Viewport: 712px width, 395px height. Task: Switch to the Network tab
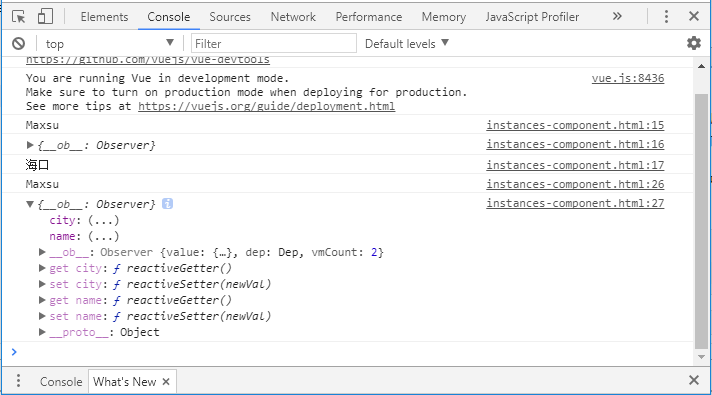(293, 17)
